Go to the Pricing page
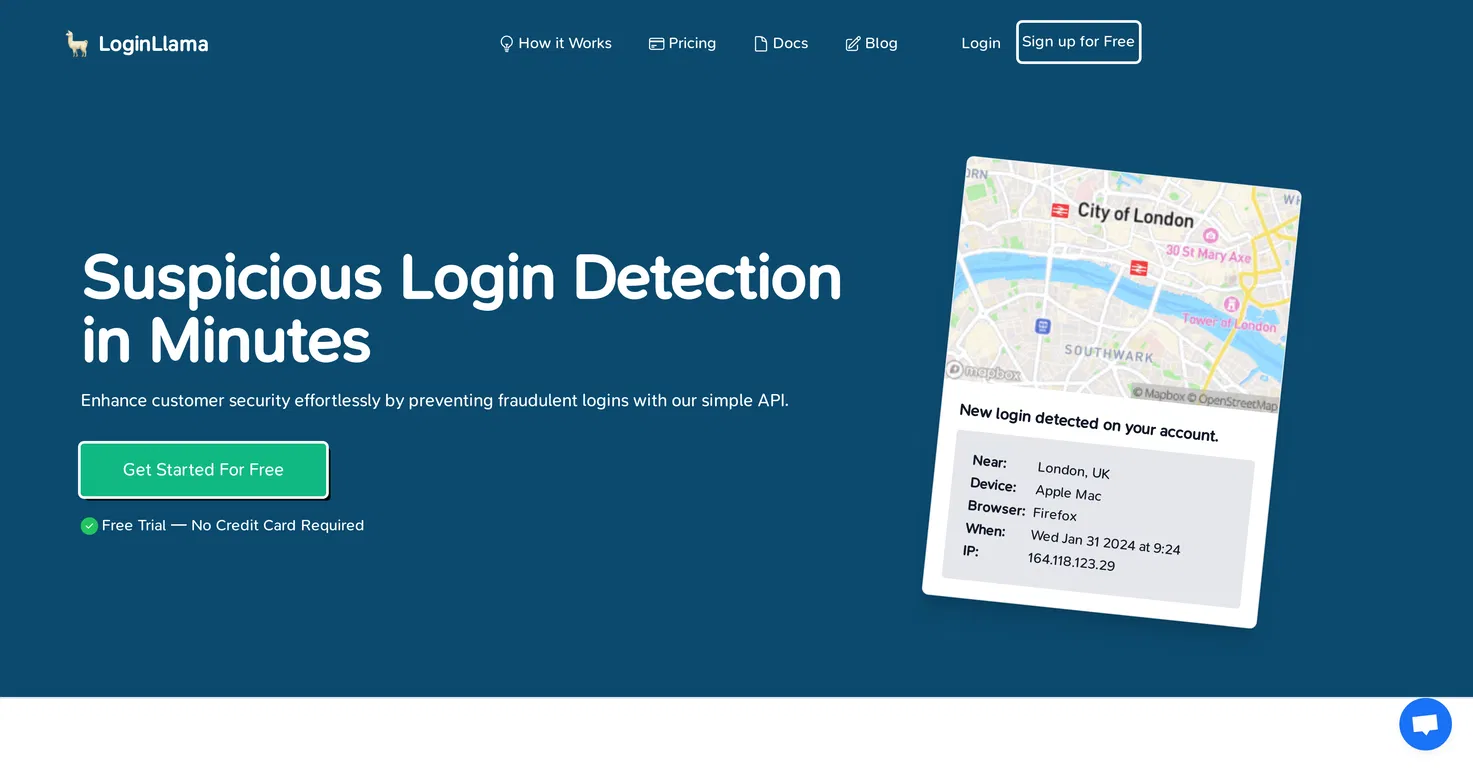This screenshot has width=1473, height=768. [682, 44]
